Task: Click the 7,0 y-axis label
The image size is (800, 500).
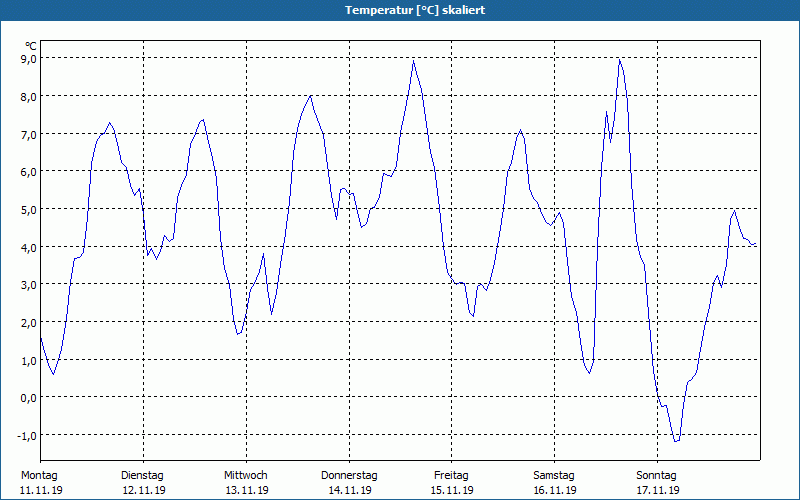Action: click(29, 134)
